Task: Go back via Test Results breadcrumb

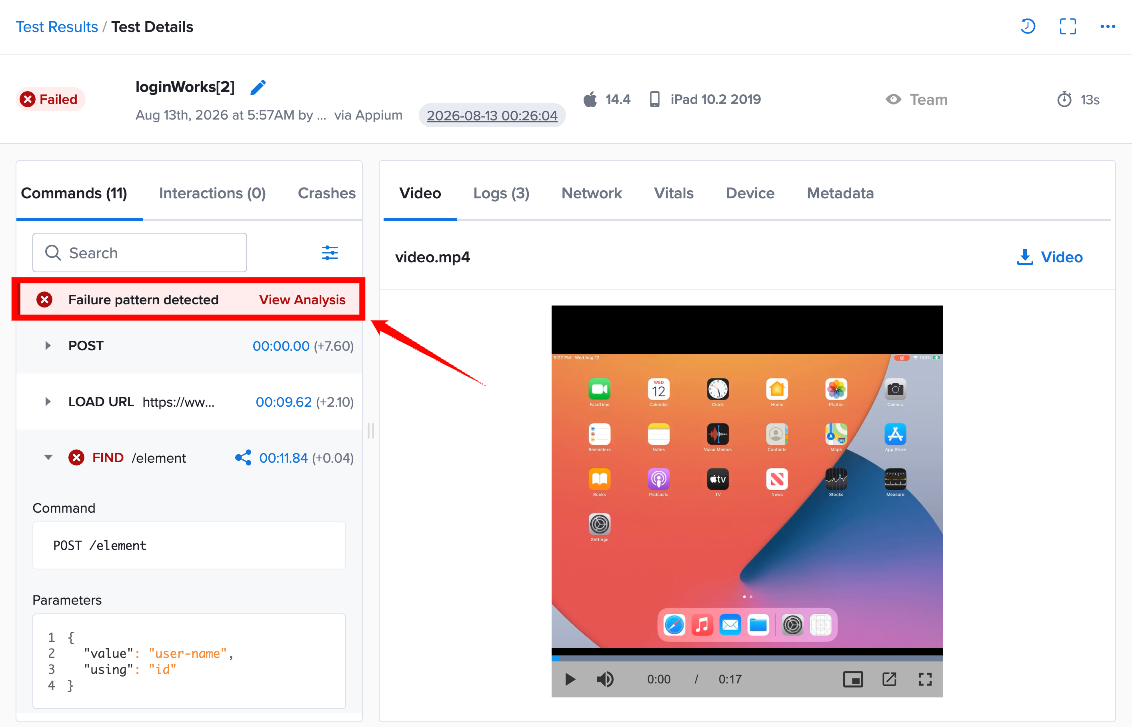Action: tap(57, 27)
